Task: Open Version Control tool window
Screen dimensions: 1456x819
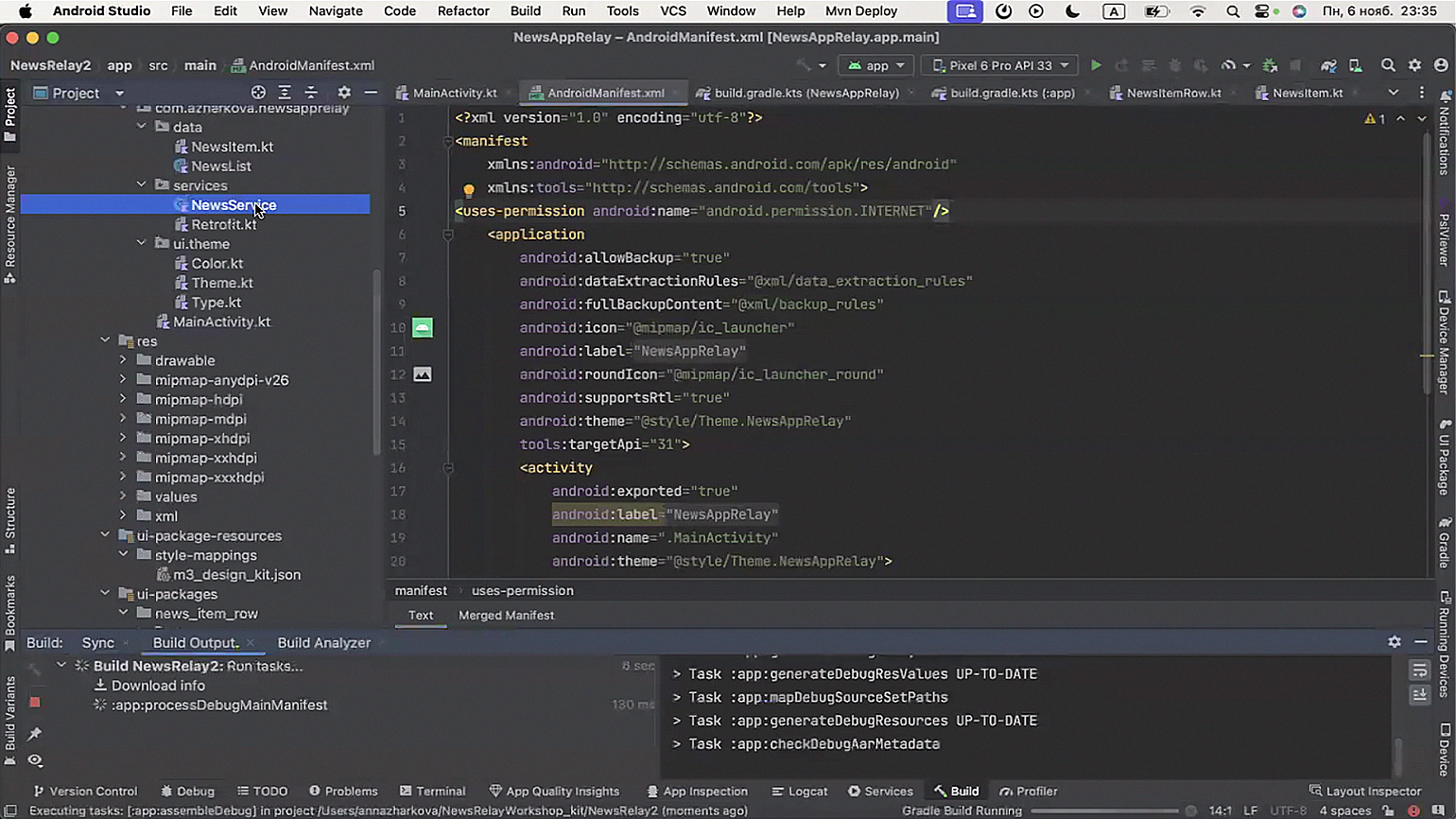Action: click(x=85, y=791)
